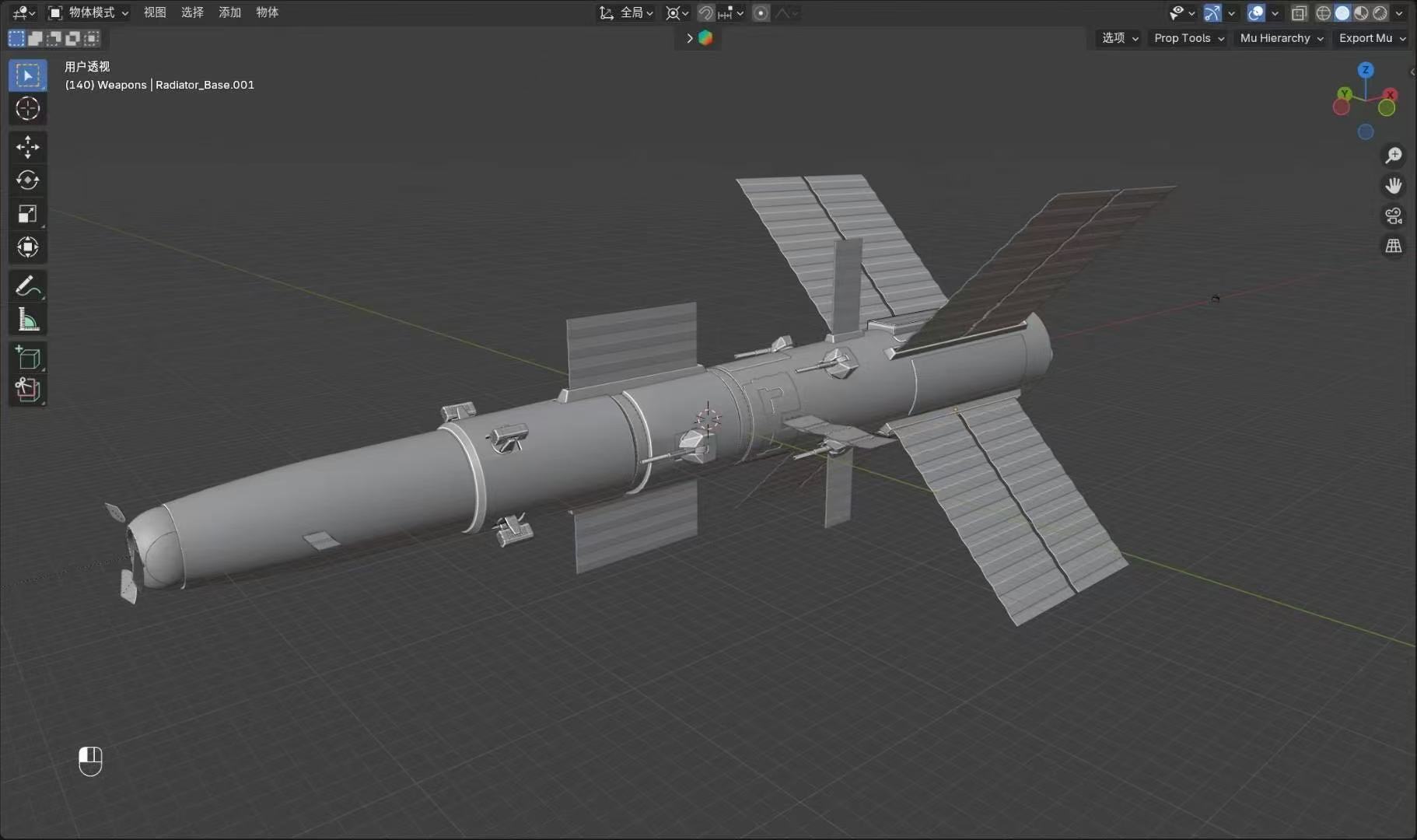Toggle the camera view icon
The width and height of the screenshot is (1417, 840).
[x=1393, y=216]
